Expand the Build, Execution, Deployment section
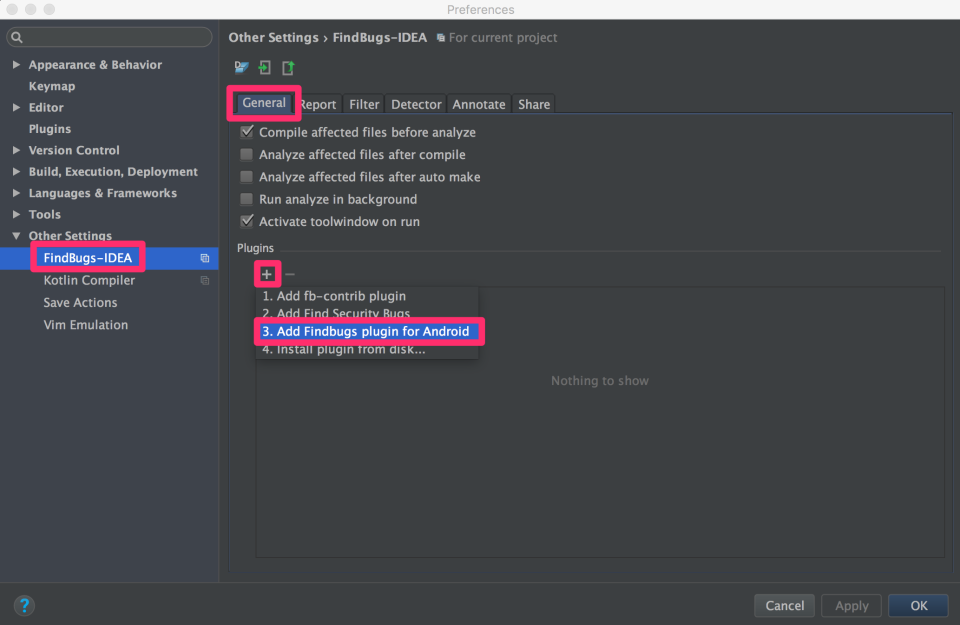Viewport: 960px width, 625px height. (x=16, y=171)
